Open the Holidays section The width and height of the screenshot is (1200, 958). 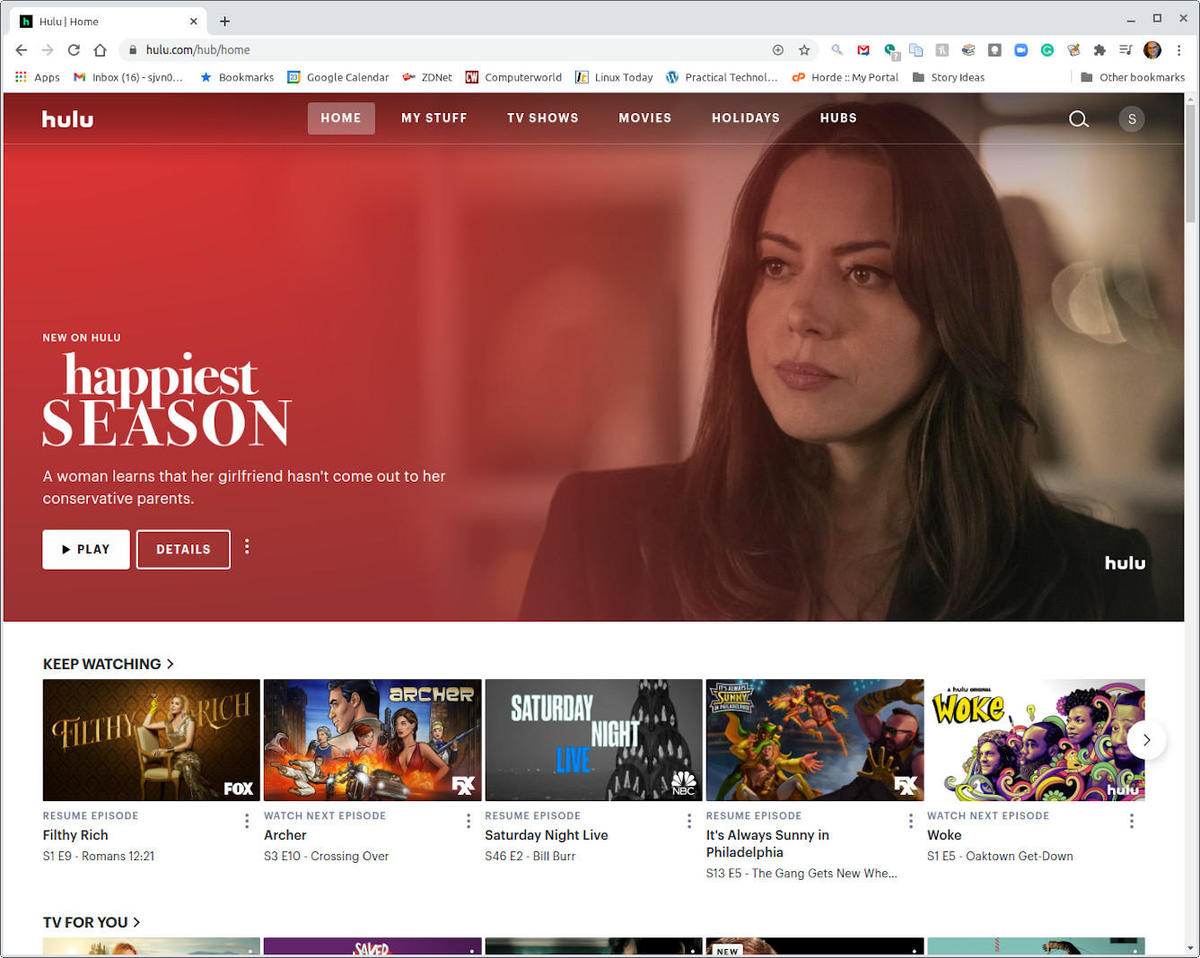[746, 118]
